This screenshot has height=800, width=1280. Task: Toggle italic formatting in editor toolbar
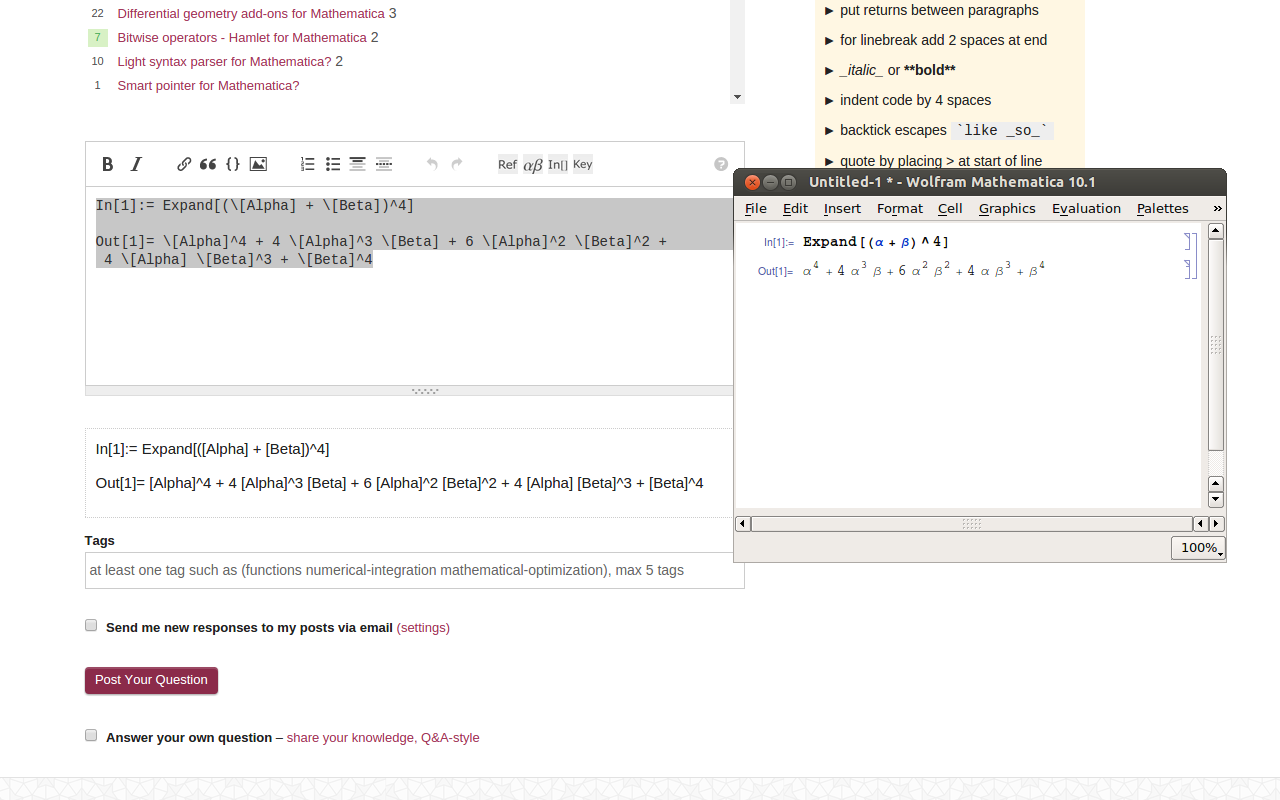point(137,164)
